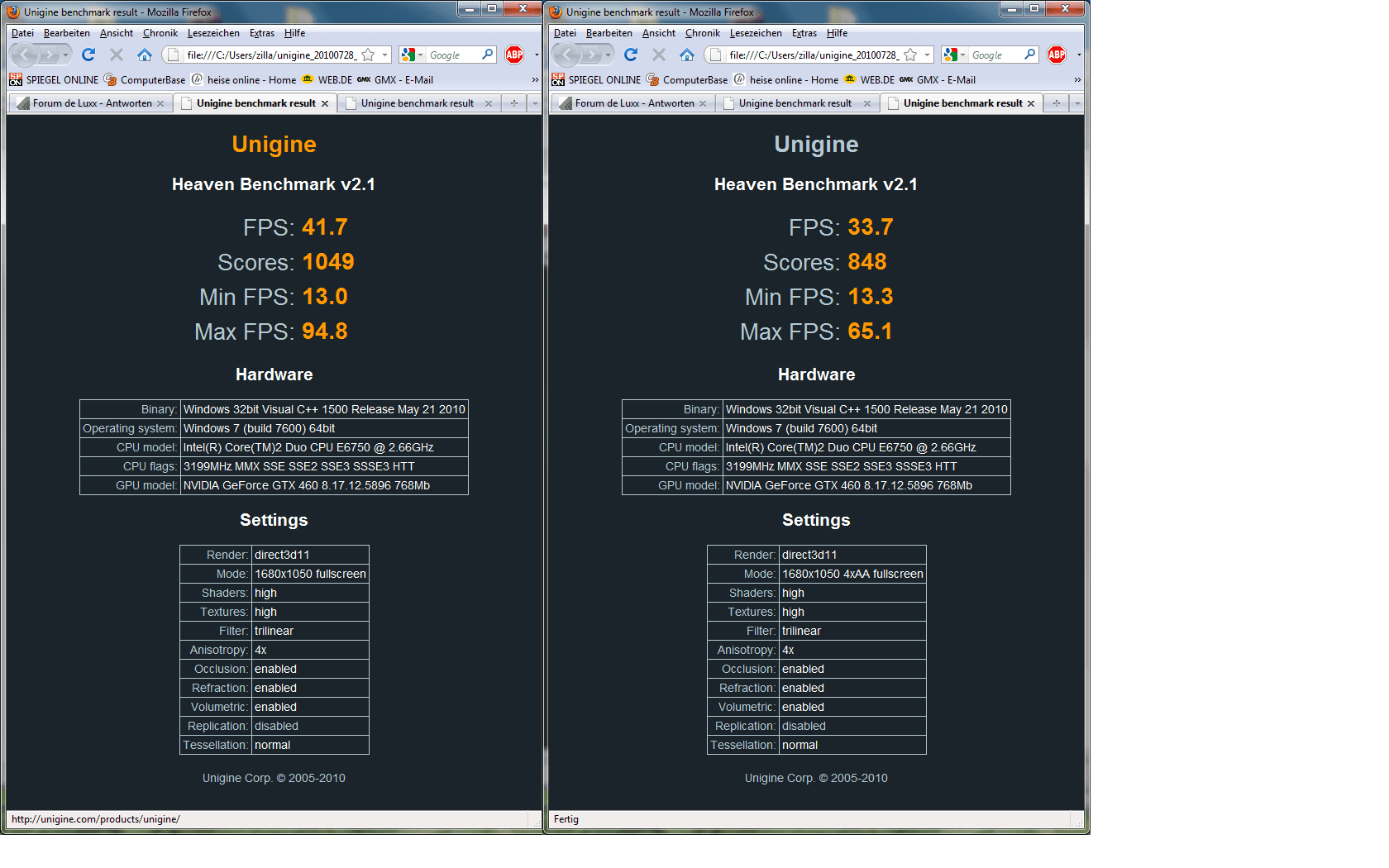1389x868 pixels.
Task: Open Adblock Plus icon in left window
Action: (514, 55)
